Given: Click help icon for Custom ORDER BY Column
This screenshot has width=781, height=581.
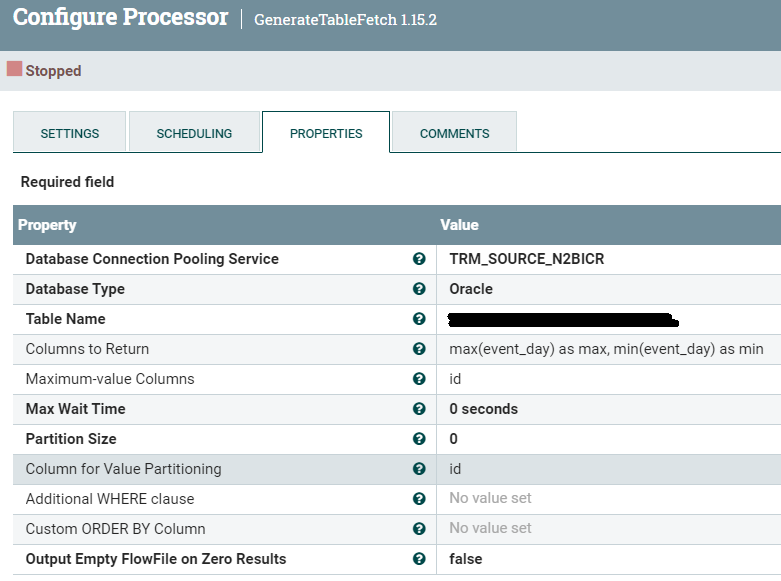Looking at the screenshot, I should (x=419, y=529).
